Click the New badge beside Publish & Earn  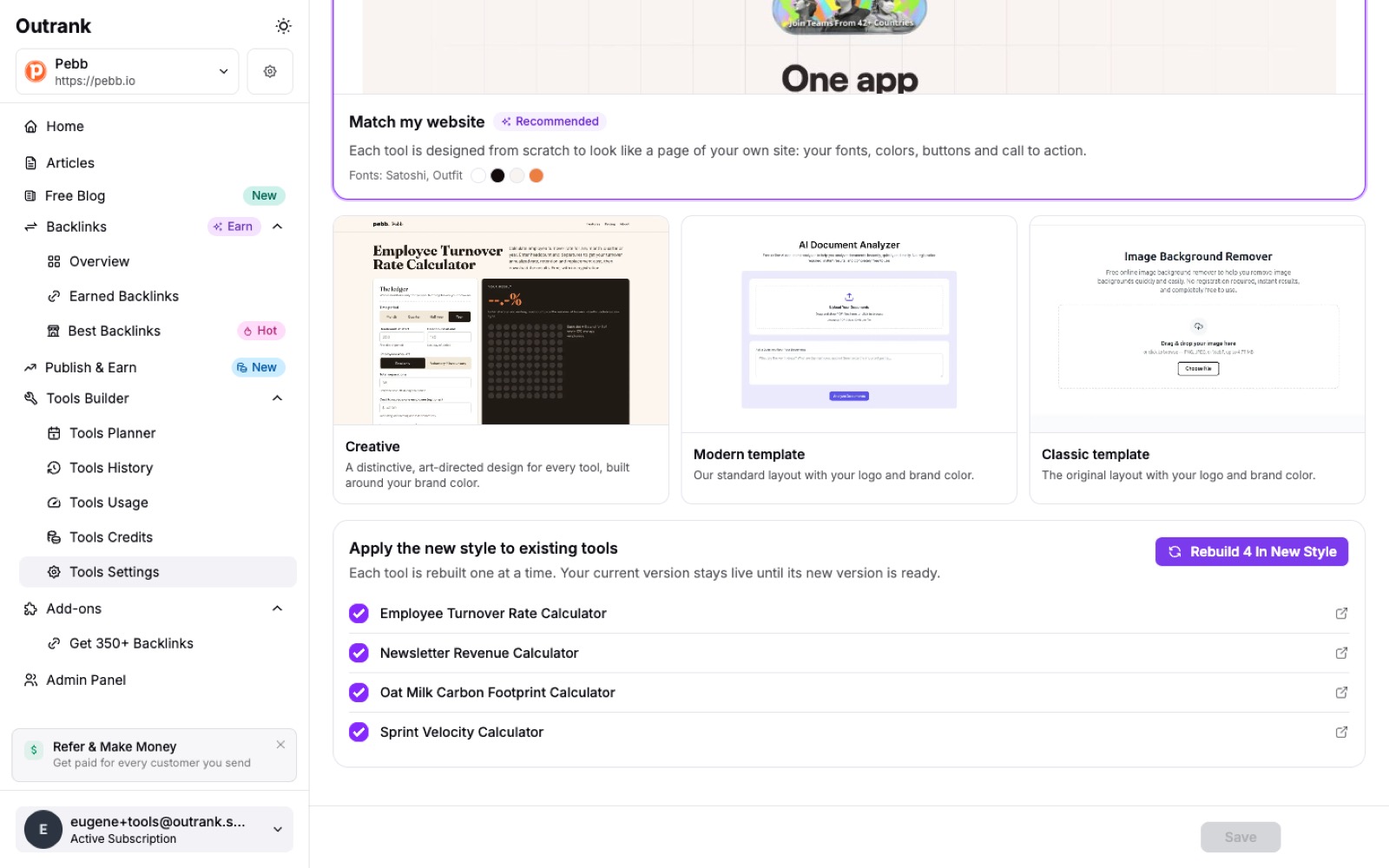coord(259,367)
